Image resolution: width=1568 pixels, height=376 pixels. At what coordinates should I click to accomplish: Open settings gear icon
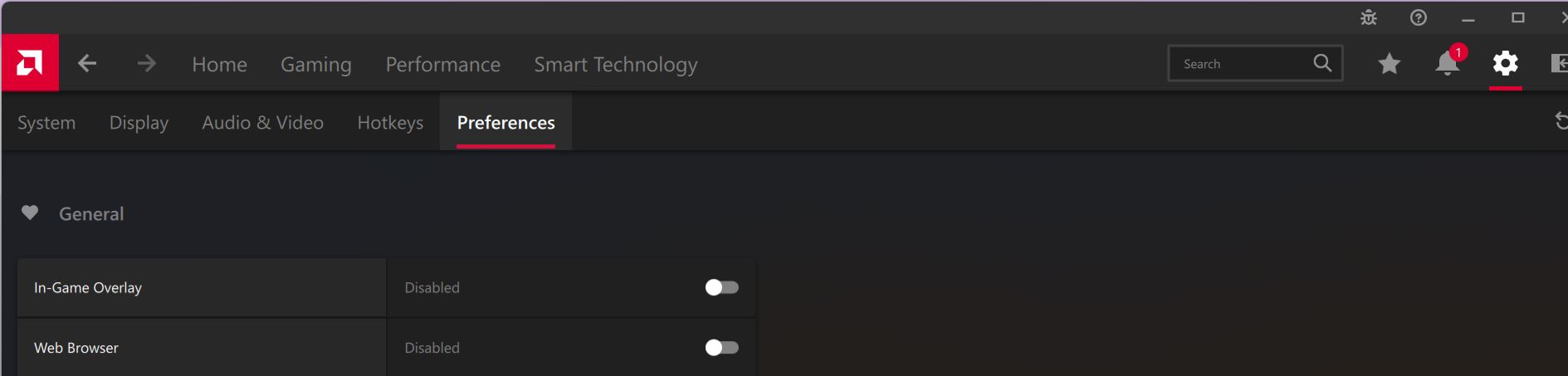(x=1505, y=63)
